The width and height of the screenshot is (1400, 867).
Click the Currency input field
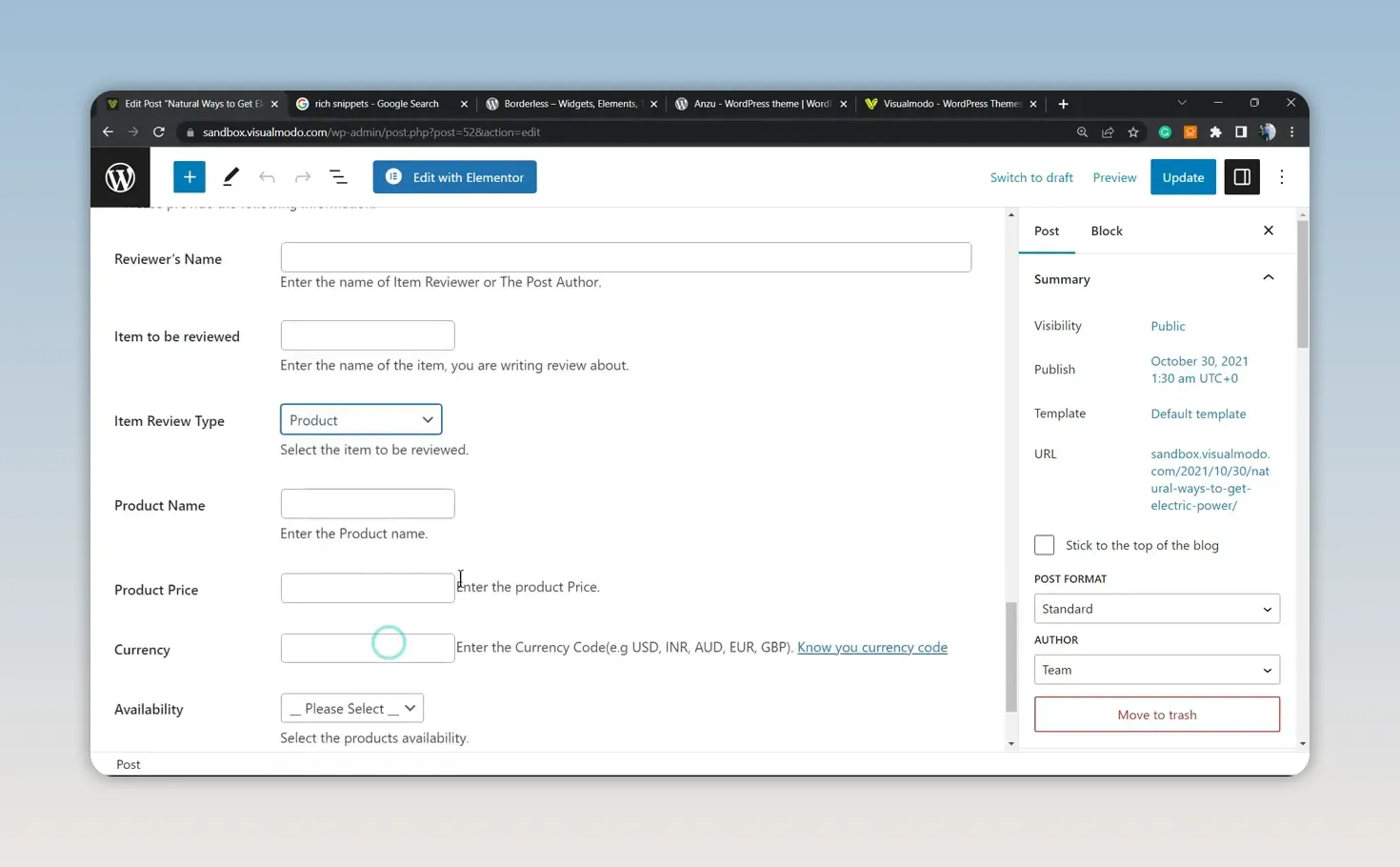tap(368, 648)
